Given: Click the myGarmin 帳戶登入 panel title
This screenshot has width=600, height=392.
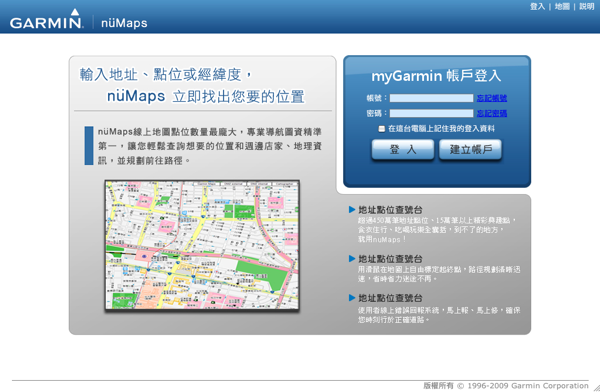Looking at the screenshot, I should coord(436,76).
